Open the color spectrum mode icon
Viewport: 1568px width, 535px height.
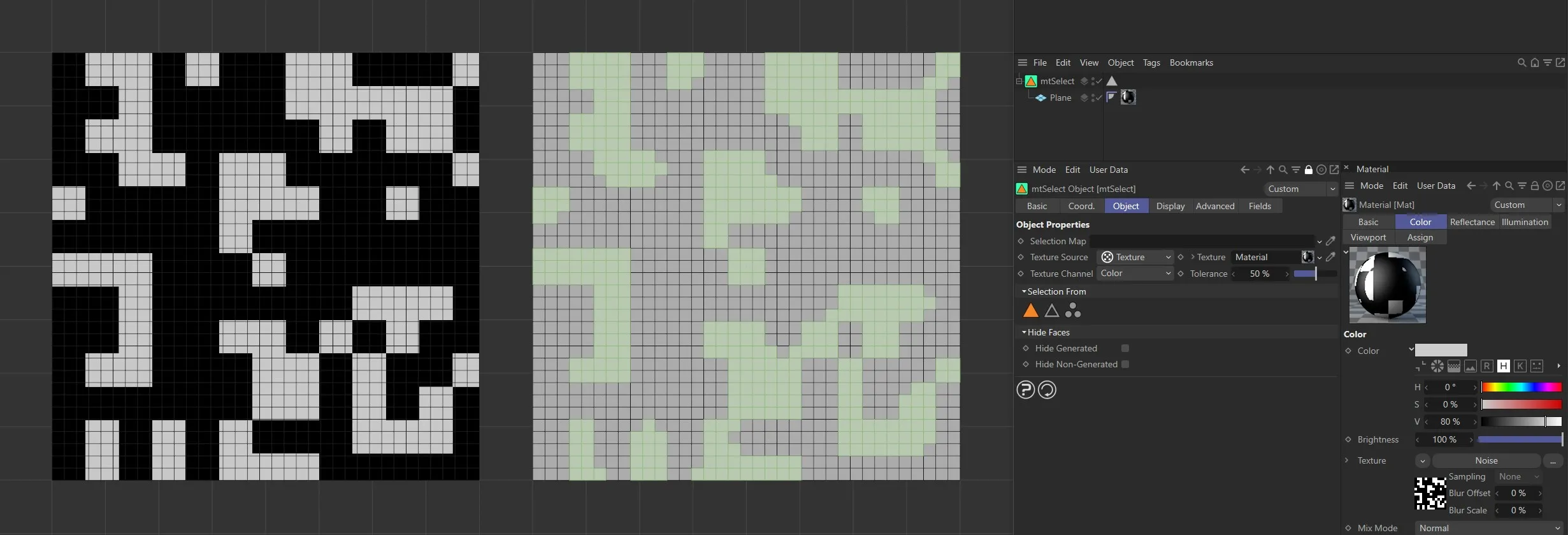pos(1454,366)
